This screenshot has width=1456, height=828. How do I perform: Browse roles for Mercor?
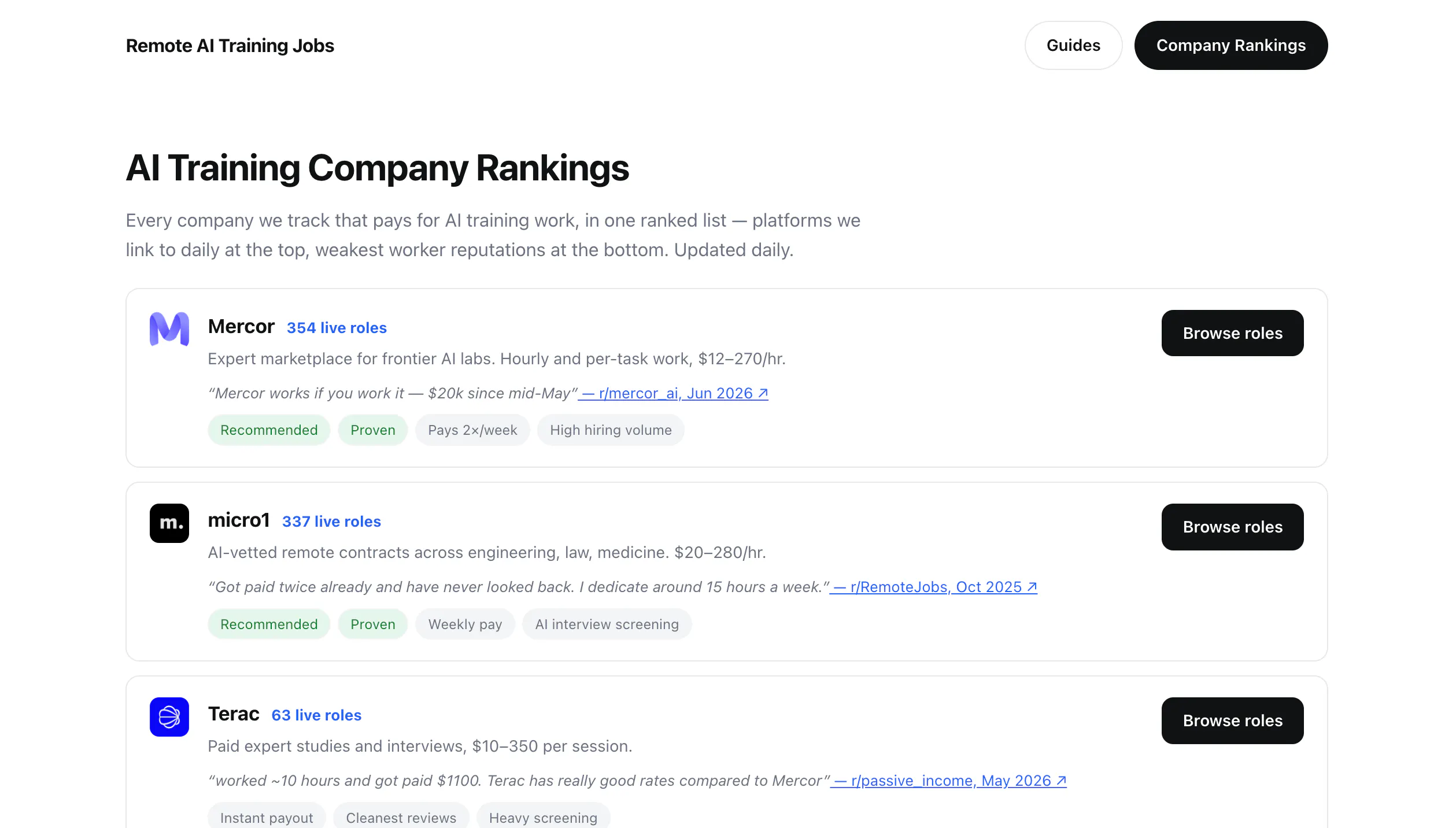click(x=1232, y=333)
